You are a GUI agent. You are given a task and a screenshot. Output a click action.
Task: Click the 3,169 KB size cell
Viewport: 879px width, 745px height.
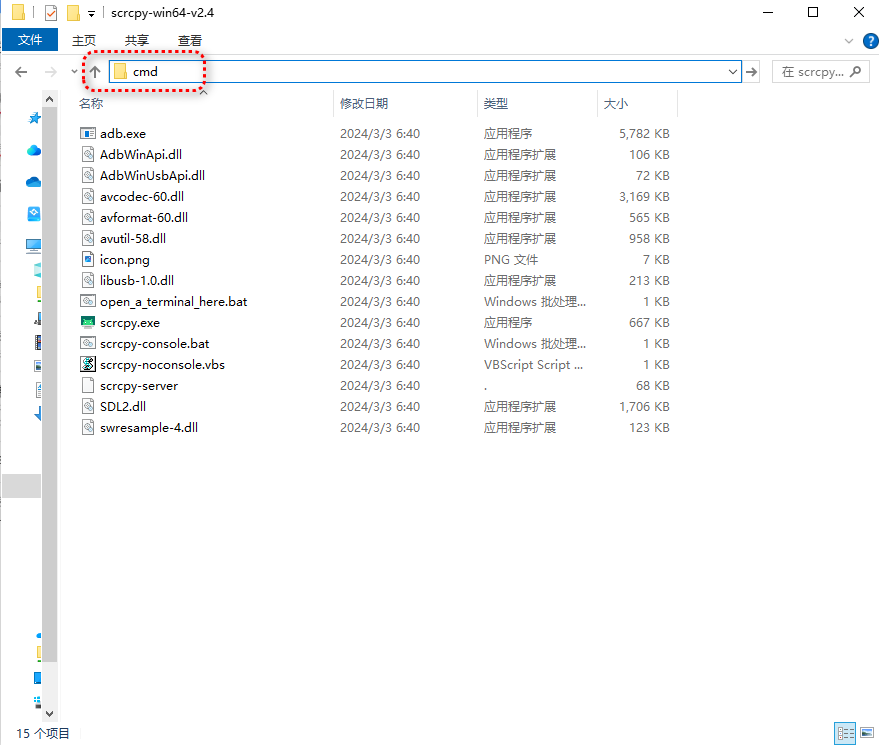tap(644, 196)
